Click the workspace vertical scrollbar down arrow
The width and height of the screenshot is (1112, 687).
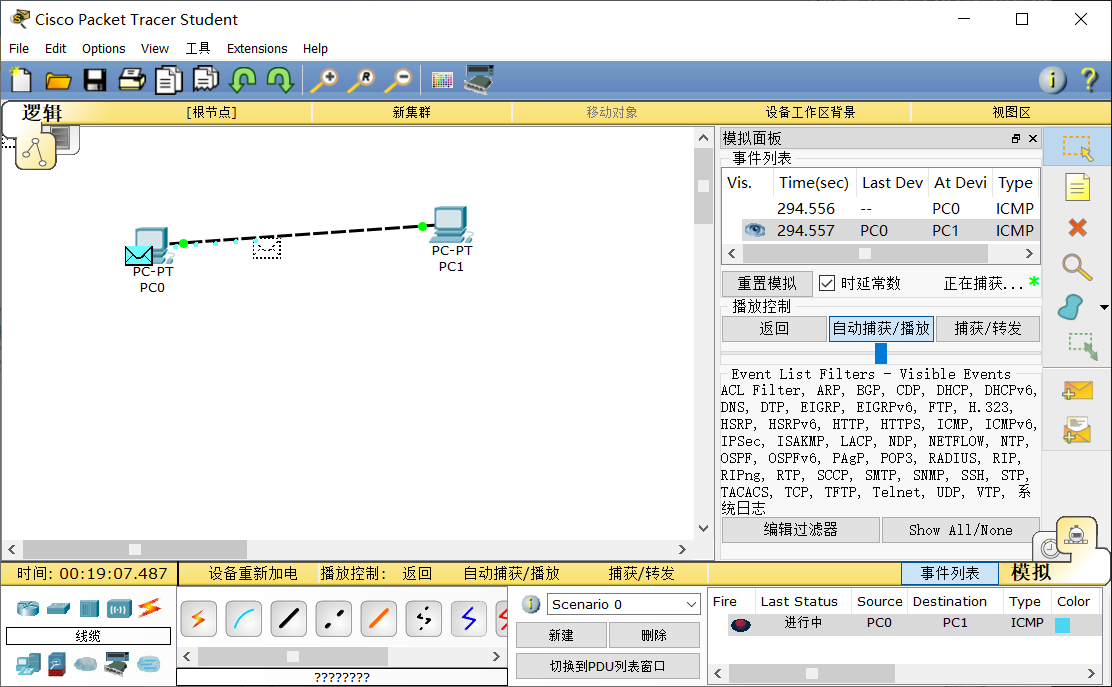pos(704,528)
